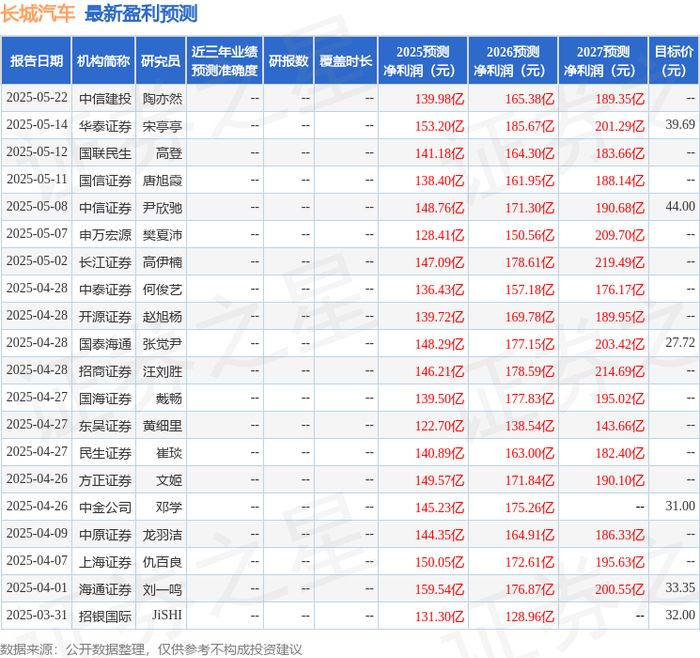The height and width of the screenshot is (658, 700).
Task: Click institution 华泰证券
Action: pos(105,126)
